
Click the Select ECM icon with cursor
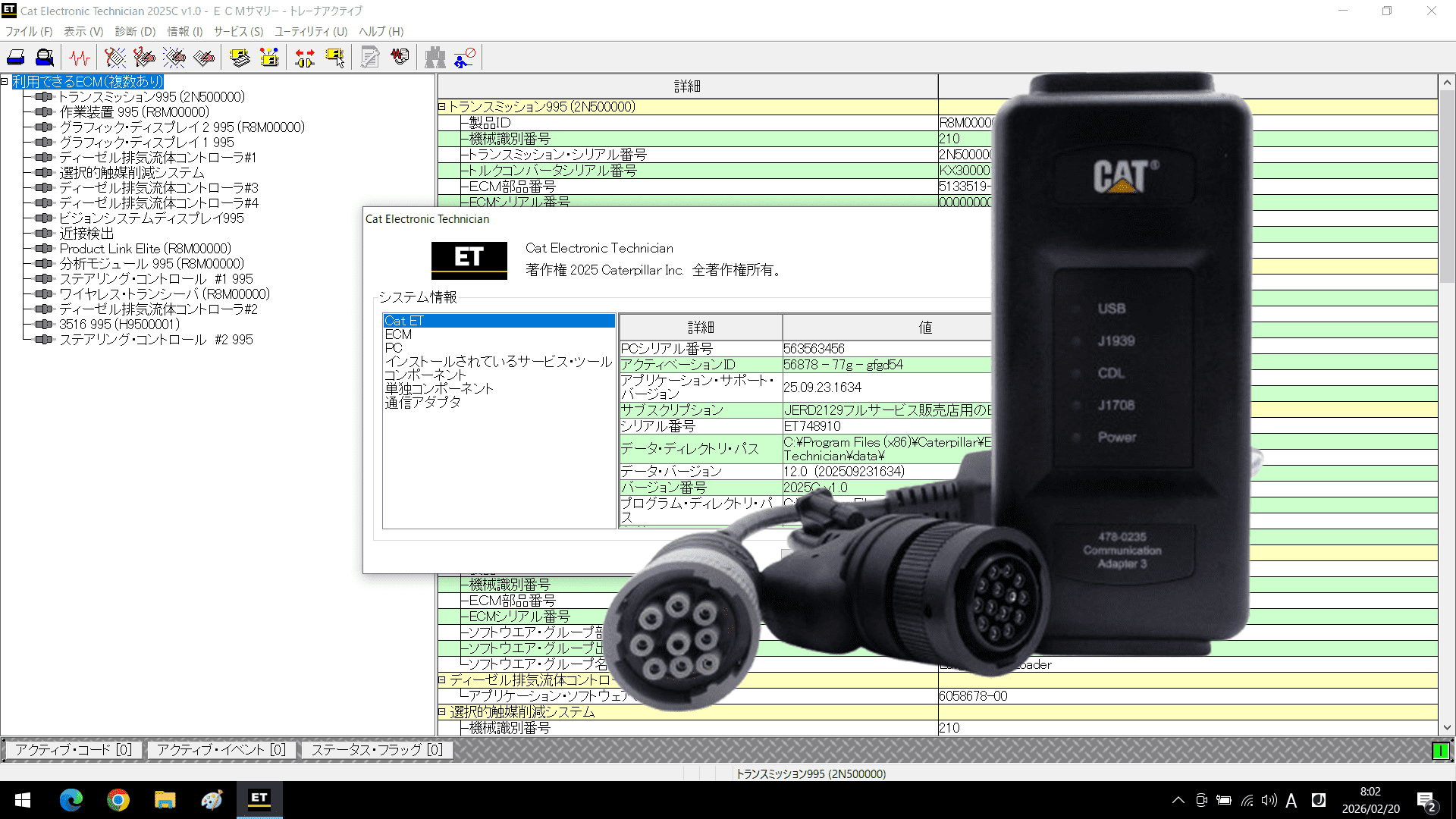[x=334, y=58]
